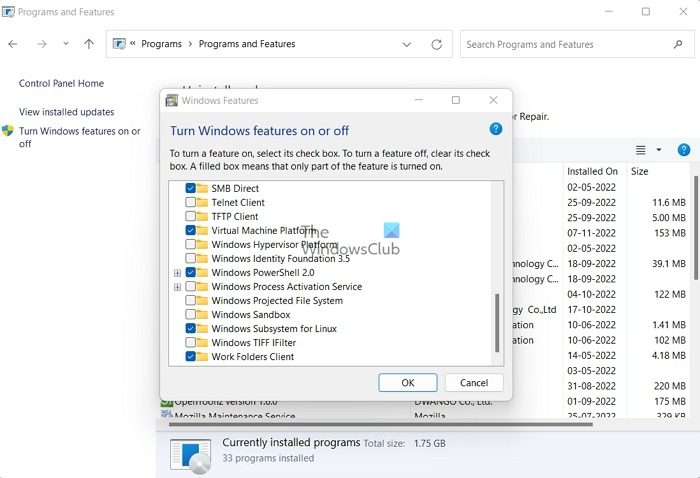Image resolution: width=700 pixels, height=478 pixels.
Task: Open Turn Windows features on or off link
Action: tap(79, 137)
